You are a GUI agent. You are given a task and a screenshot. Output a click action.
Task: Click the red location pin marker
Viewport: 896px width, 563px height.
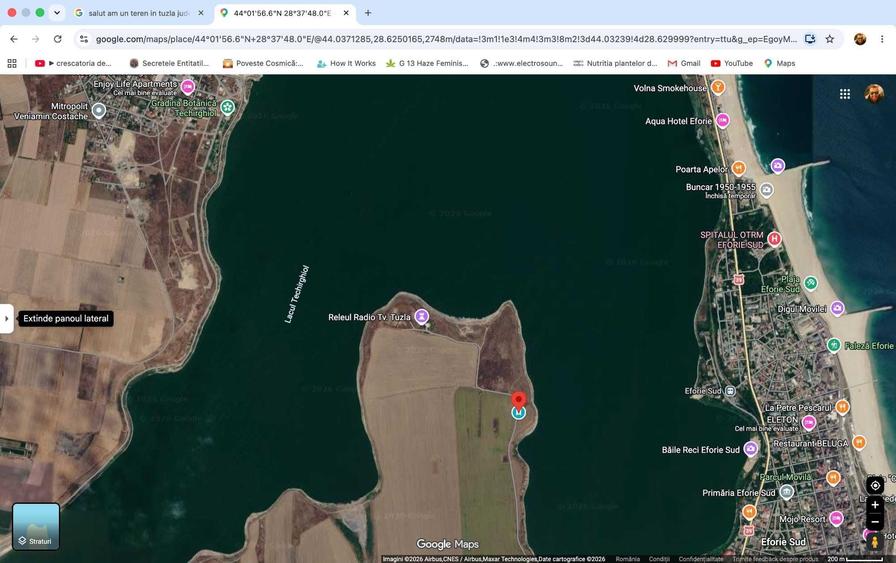518,400
